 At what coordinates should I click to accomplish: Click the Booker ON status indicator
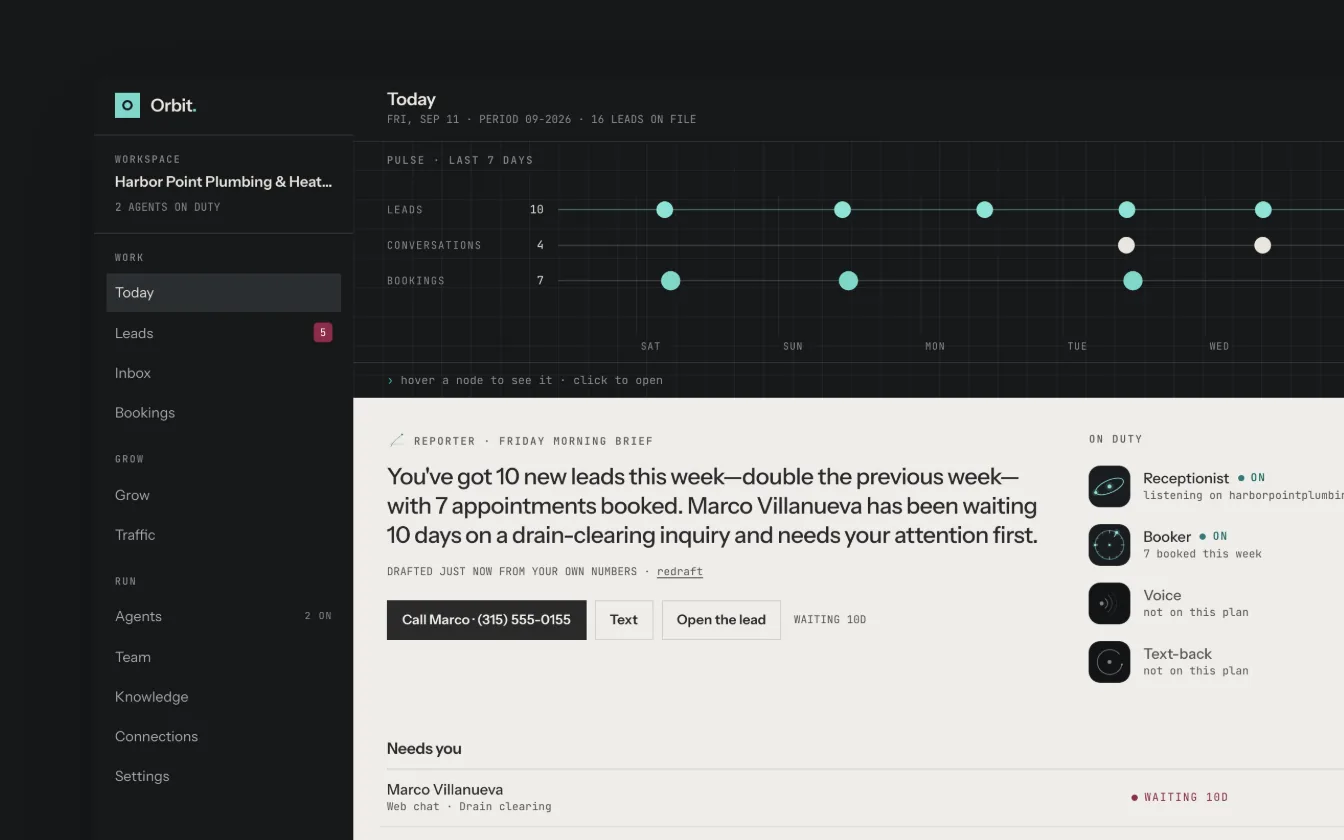(x=1214, y=536)
